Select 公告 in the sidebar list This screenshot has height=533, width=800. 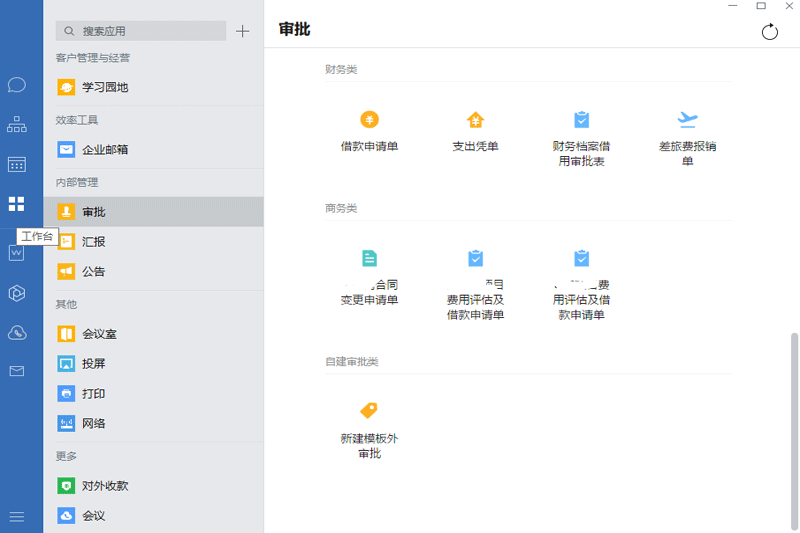94,271
